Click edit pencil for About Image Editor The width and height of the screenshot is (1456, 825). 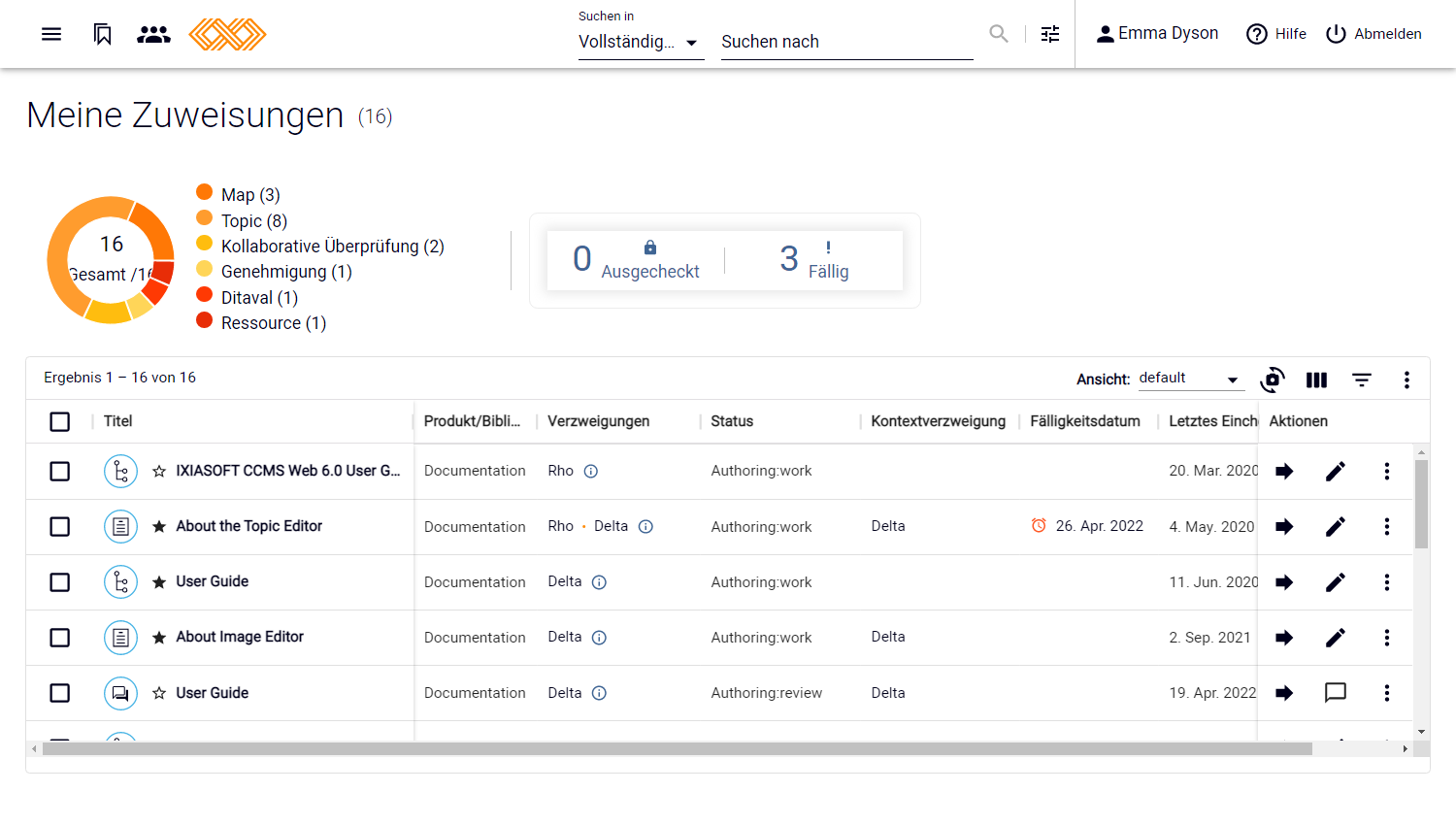coord(1336,638)
